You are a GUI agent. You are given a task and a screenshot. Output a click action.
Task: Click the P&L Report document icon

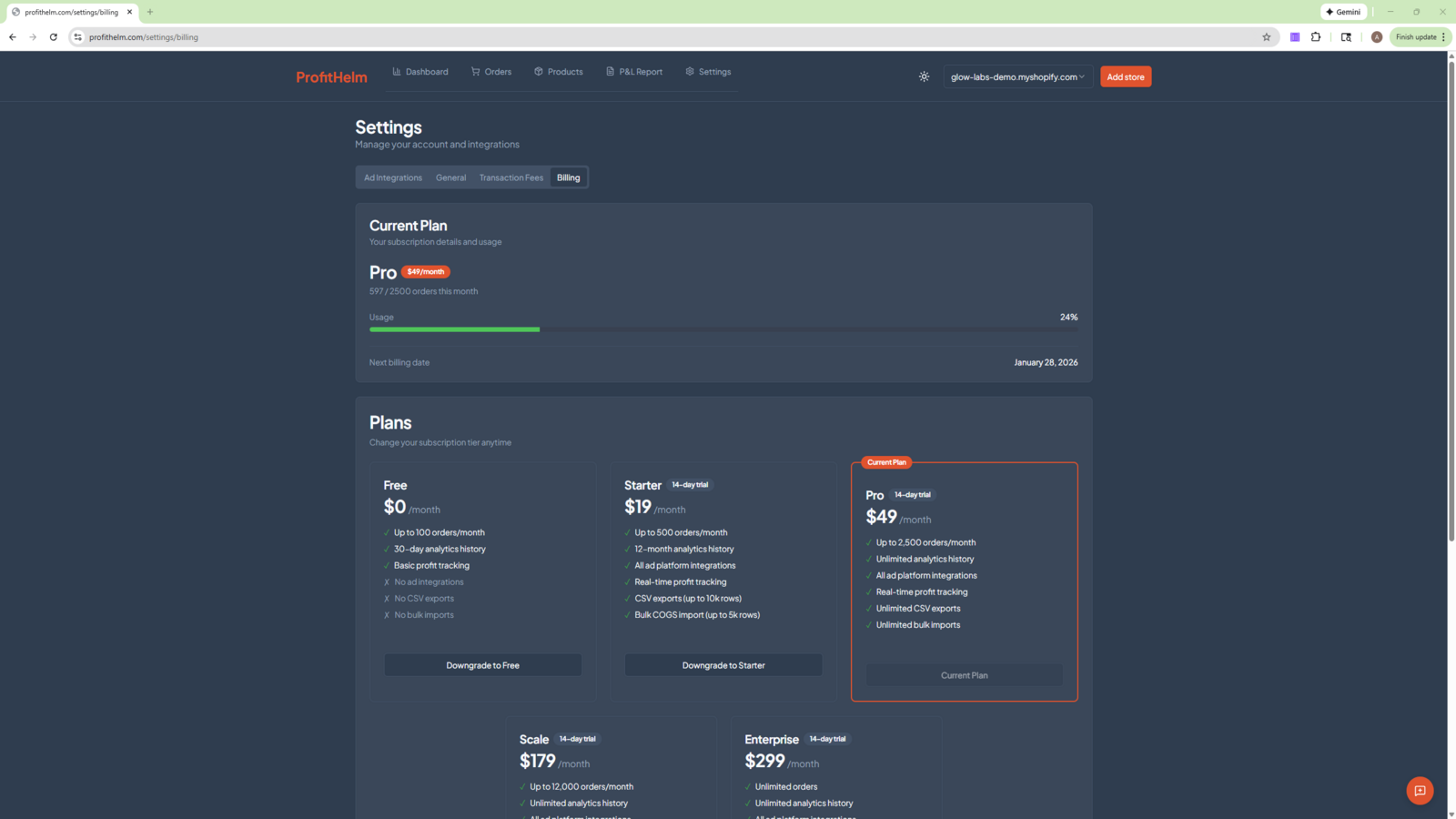coord(610,72)
